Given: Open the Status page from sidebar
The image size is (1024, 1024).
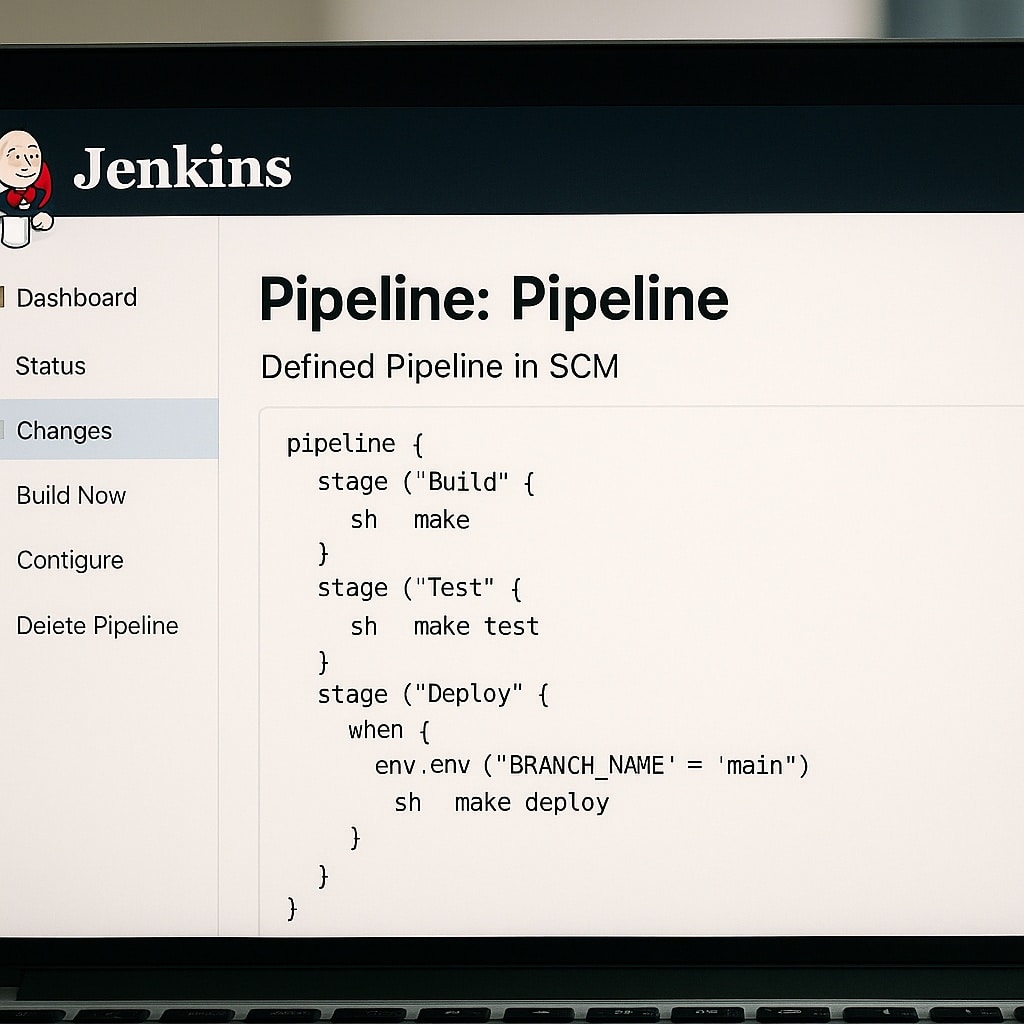Looking at the screenshot, I should [x=50, y=366].
